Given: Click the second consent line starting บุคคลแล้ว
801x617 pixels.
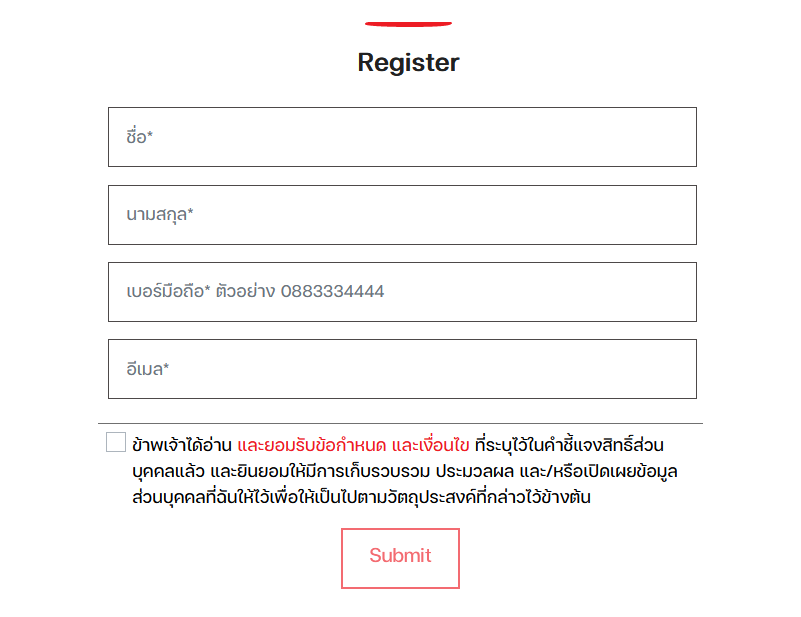Looking at the screenshot, I should point(405,470).
